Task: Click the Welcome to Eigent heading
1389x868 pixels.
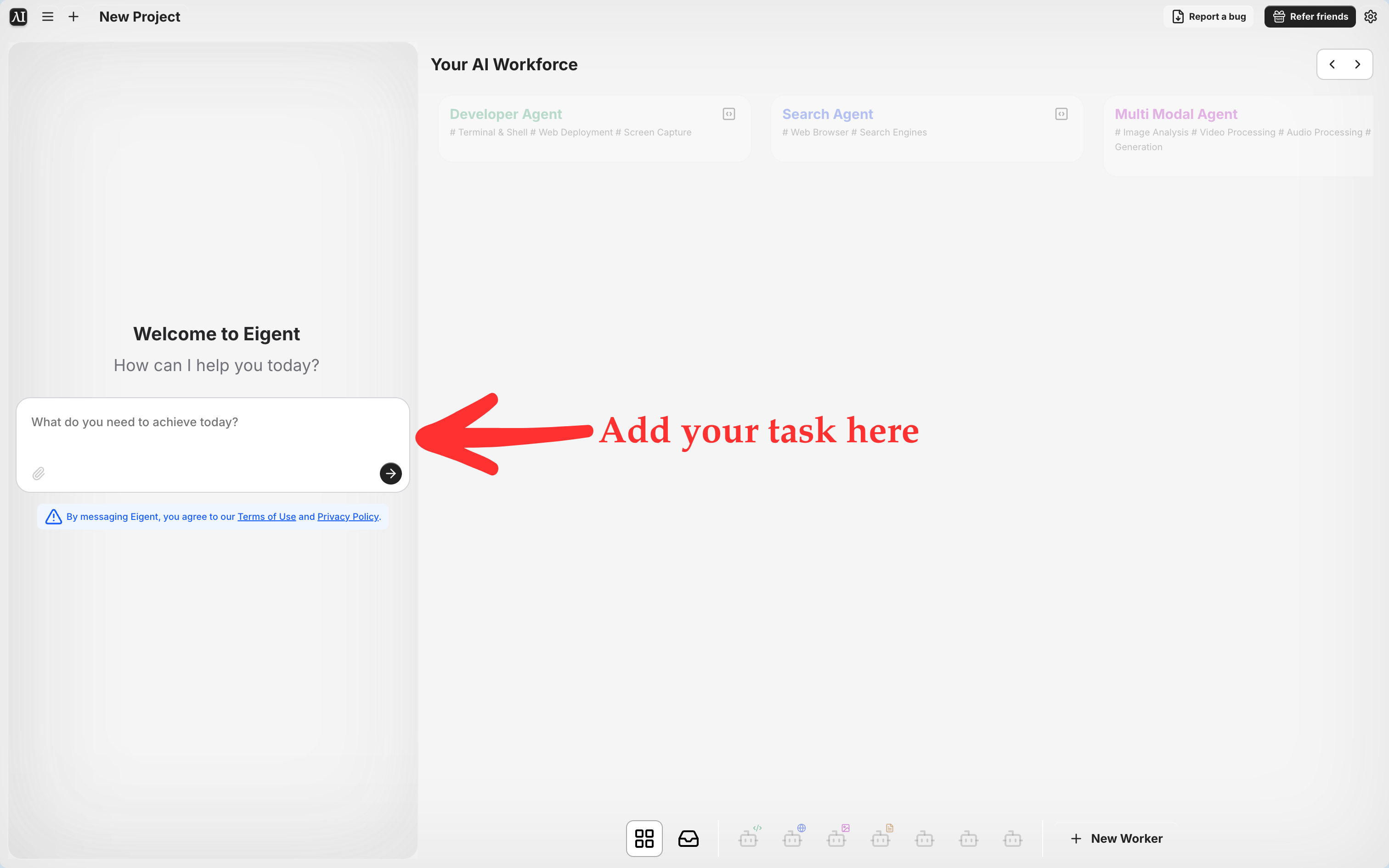Action: click(x=216, y=333)
